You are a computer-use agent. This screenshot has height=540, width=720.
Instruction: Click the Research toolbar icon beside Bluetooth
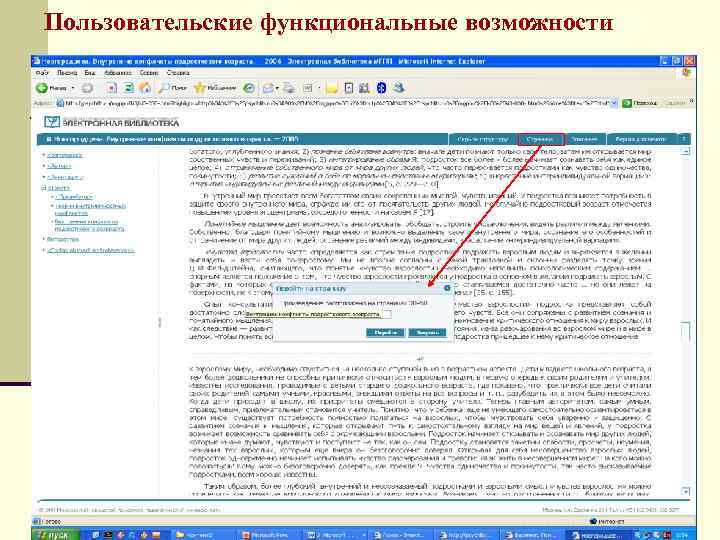pyautogui.click(x=365, y=88)
